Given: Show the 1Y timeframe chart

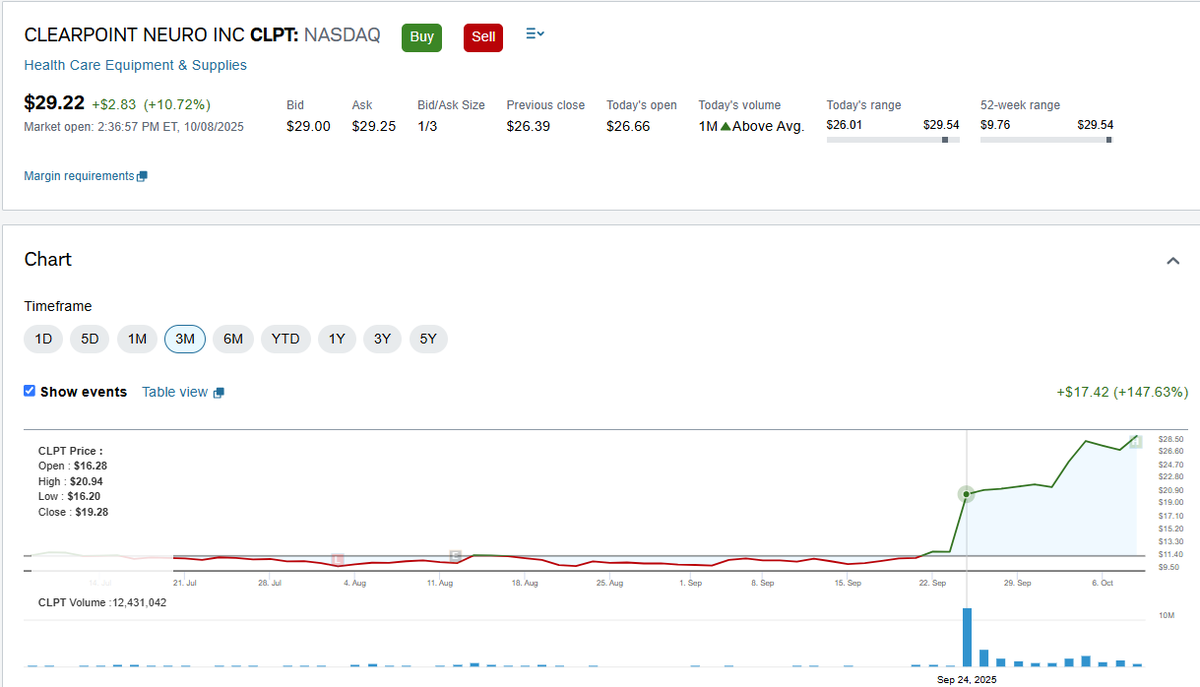Looking at the screenshot, I should click(337, 339).
